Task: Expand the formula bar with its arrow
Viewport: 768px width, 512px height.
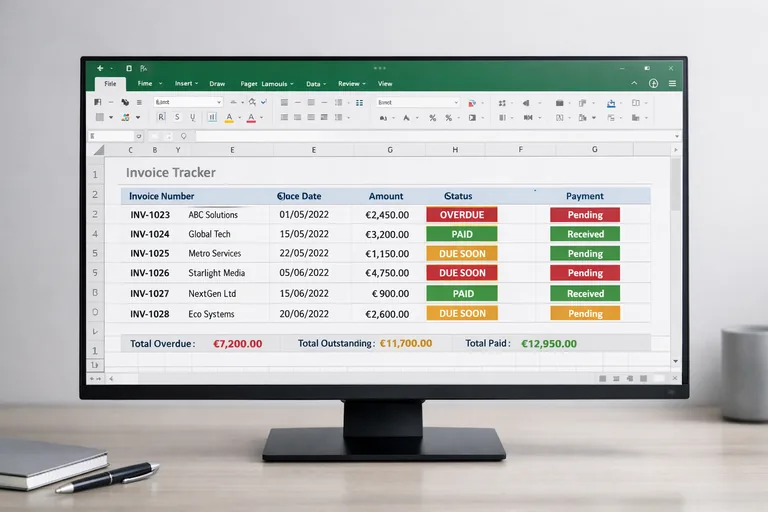Action: [677, 136]
